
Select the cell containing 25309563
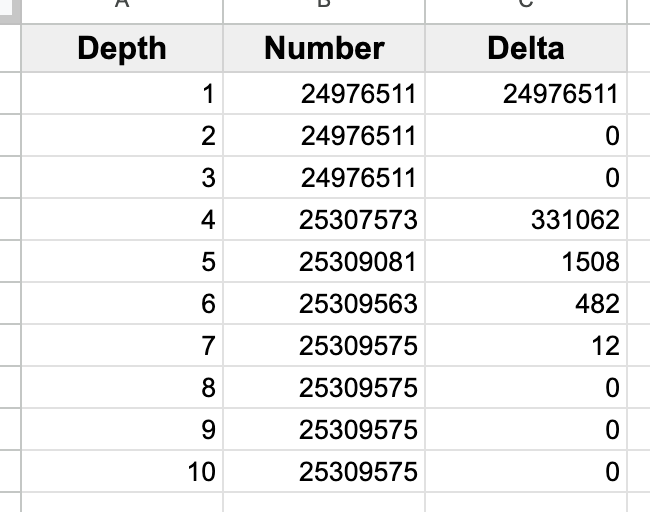point(324,303)
